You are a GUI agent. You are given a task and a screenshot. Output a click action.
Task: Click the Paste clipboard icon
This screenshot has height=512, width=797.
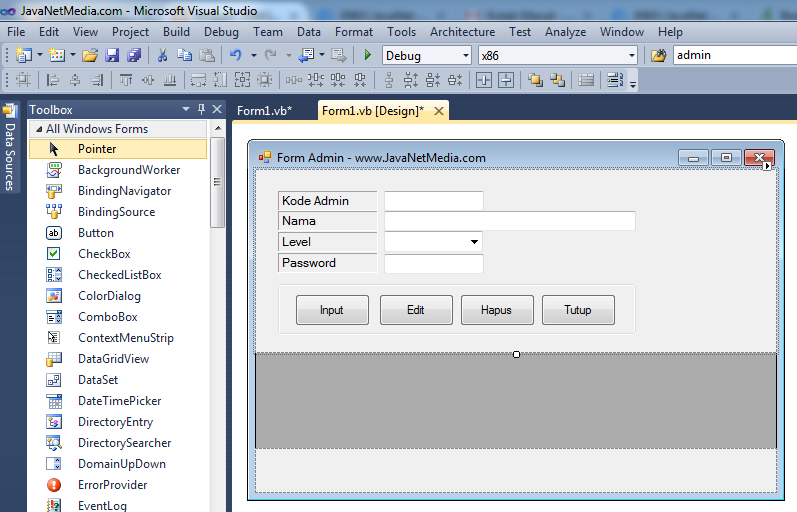tap(206, 55)
